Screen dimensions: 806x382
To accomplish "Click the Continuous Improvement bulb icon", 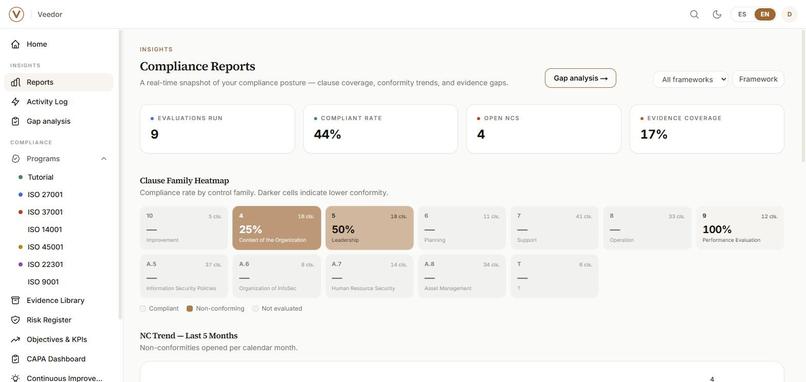I will (x=15, y=378).
